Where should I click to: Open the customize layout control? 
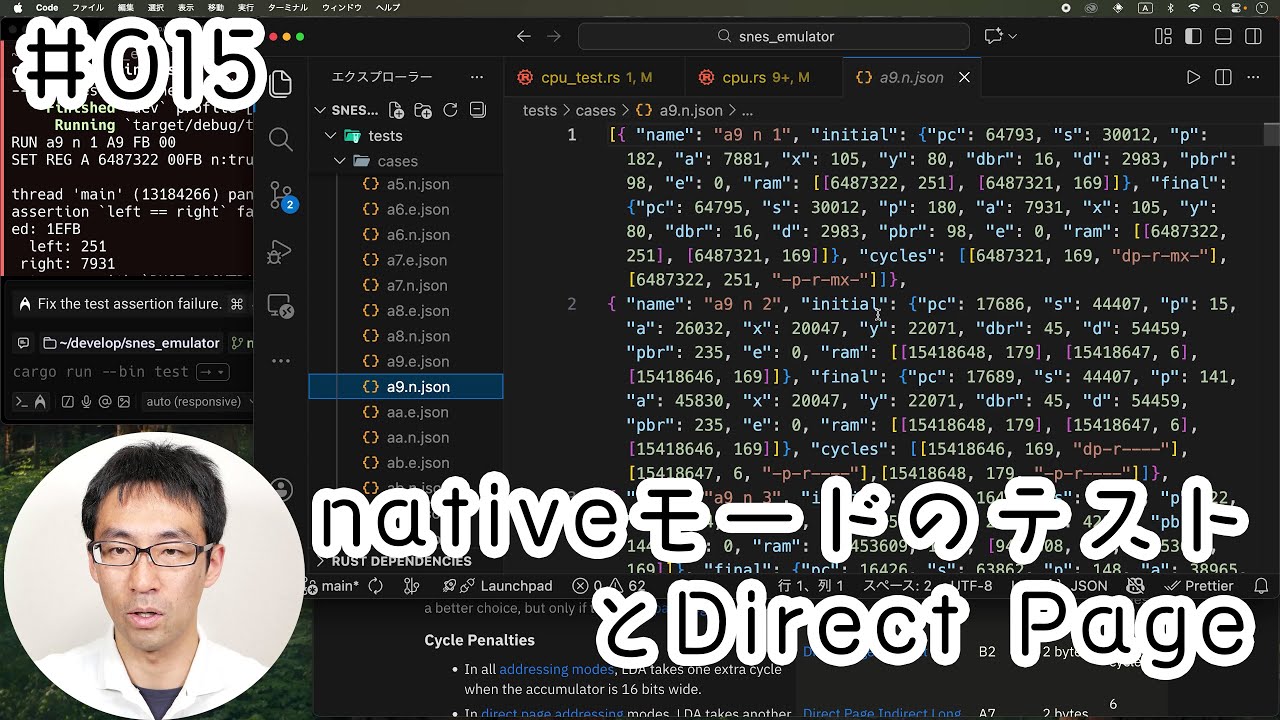[1163, 36]
